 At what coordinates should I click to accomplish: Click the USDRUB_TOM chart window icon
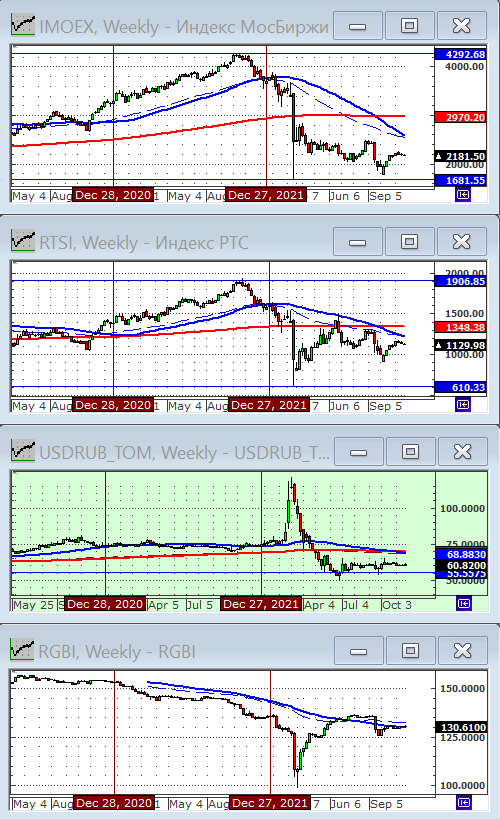(22, 451)
